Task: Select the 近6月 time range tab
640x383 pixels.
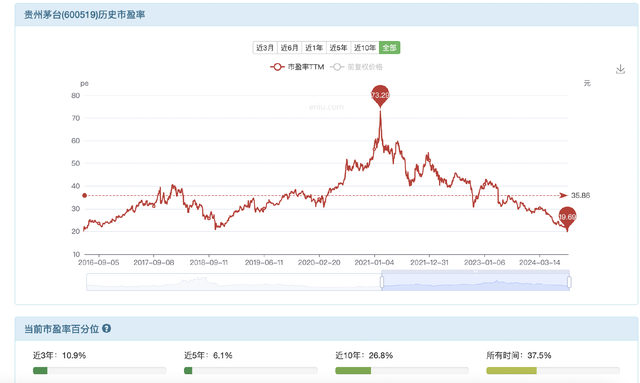Action: tap(289, 48)
